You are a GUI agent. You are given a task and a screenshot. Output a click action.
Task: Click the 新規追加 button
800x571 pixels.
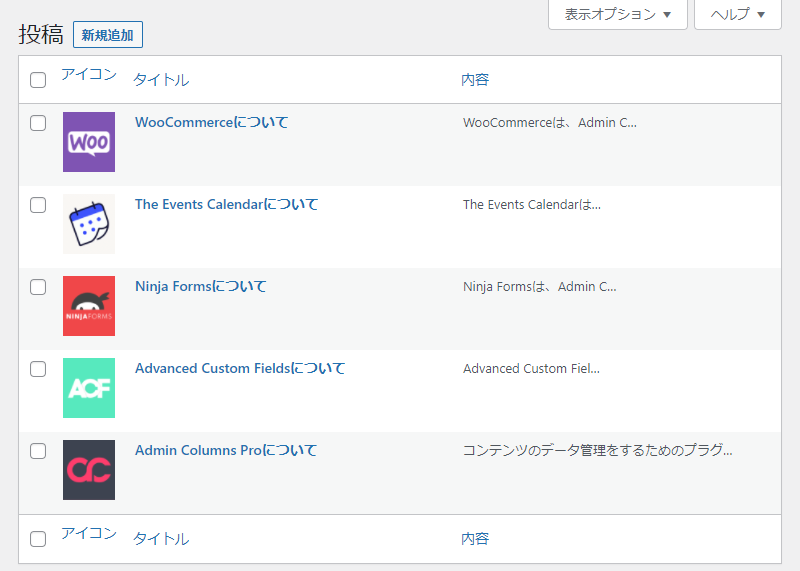pyautogui.click(x=108, y=35)
